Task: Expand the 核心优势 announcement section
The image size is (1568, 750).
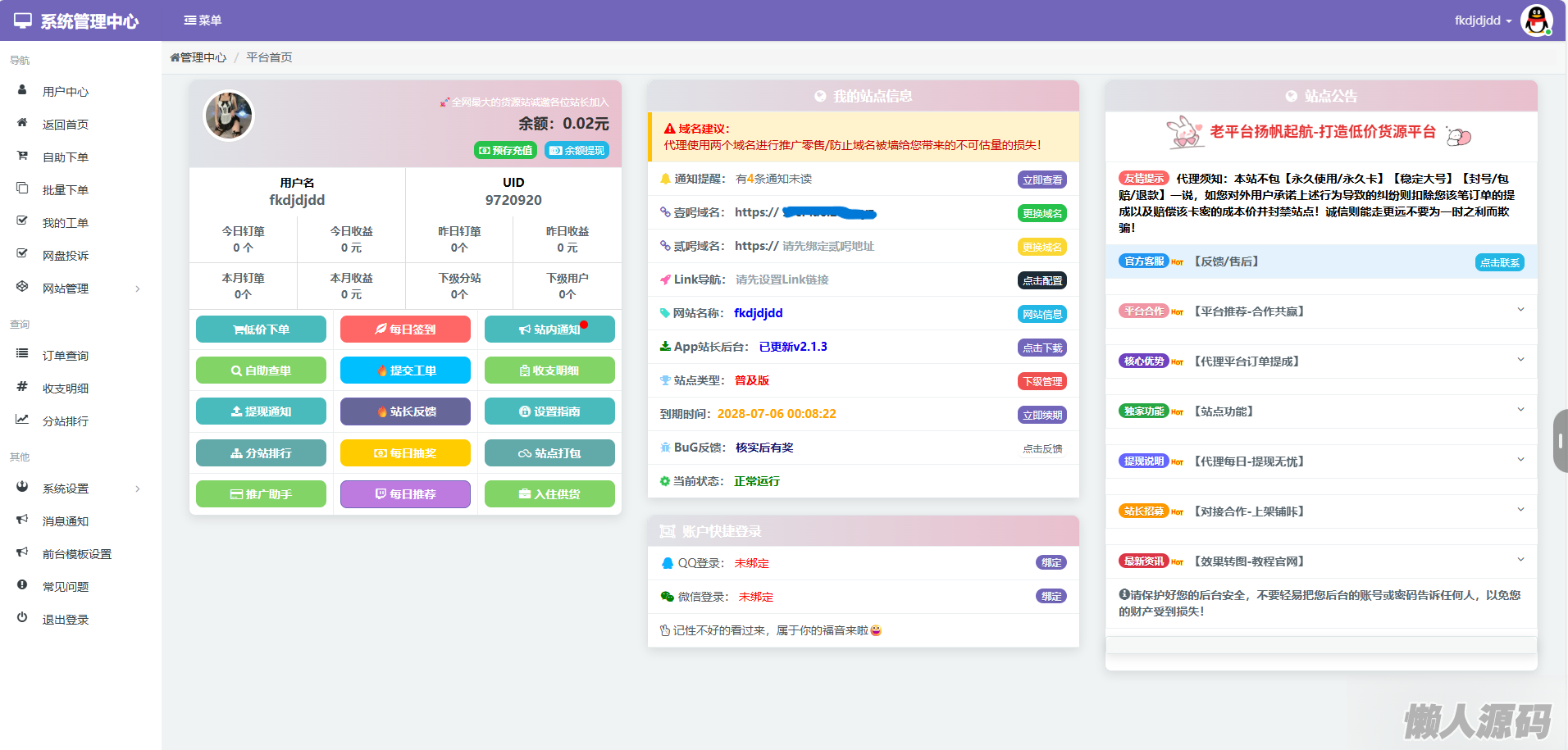Action: click(x=1520, y=361)
